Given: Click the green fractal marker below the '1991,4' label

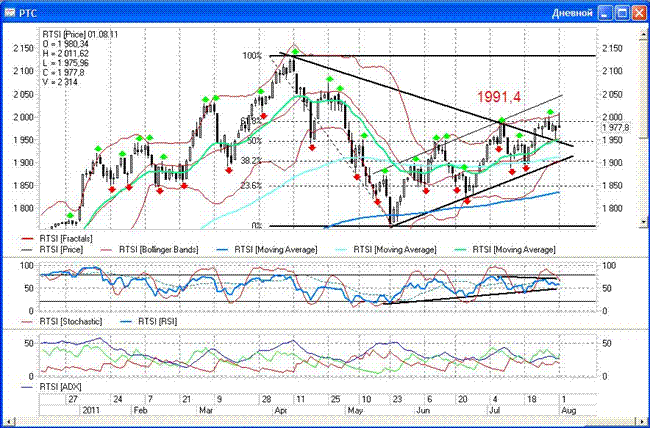Looking at the screenshot, I should [x=502, y=120].
